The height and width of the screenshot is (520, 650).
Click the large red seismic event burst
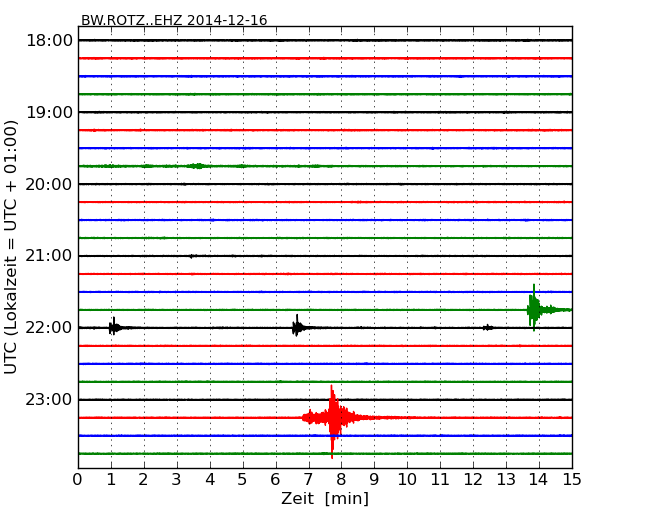coord(333,420)
